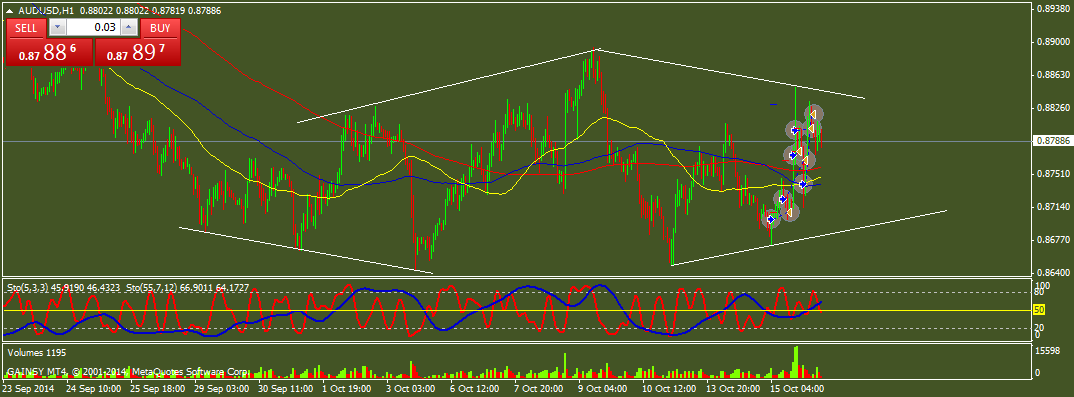
Task: Click the AUDUSD,H1 chart title text
Action: tap(47, 10)
